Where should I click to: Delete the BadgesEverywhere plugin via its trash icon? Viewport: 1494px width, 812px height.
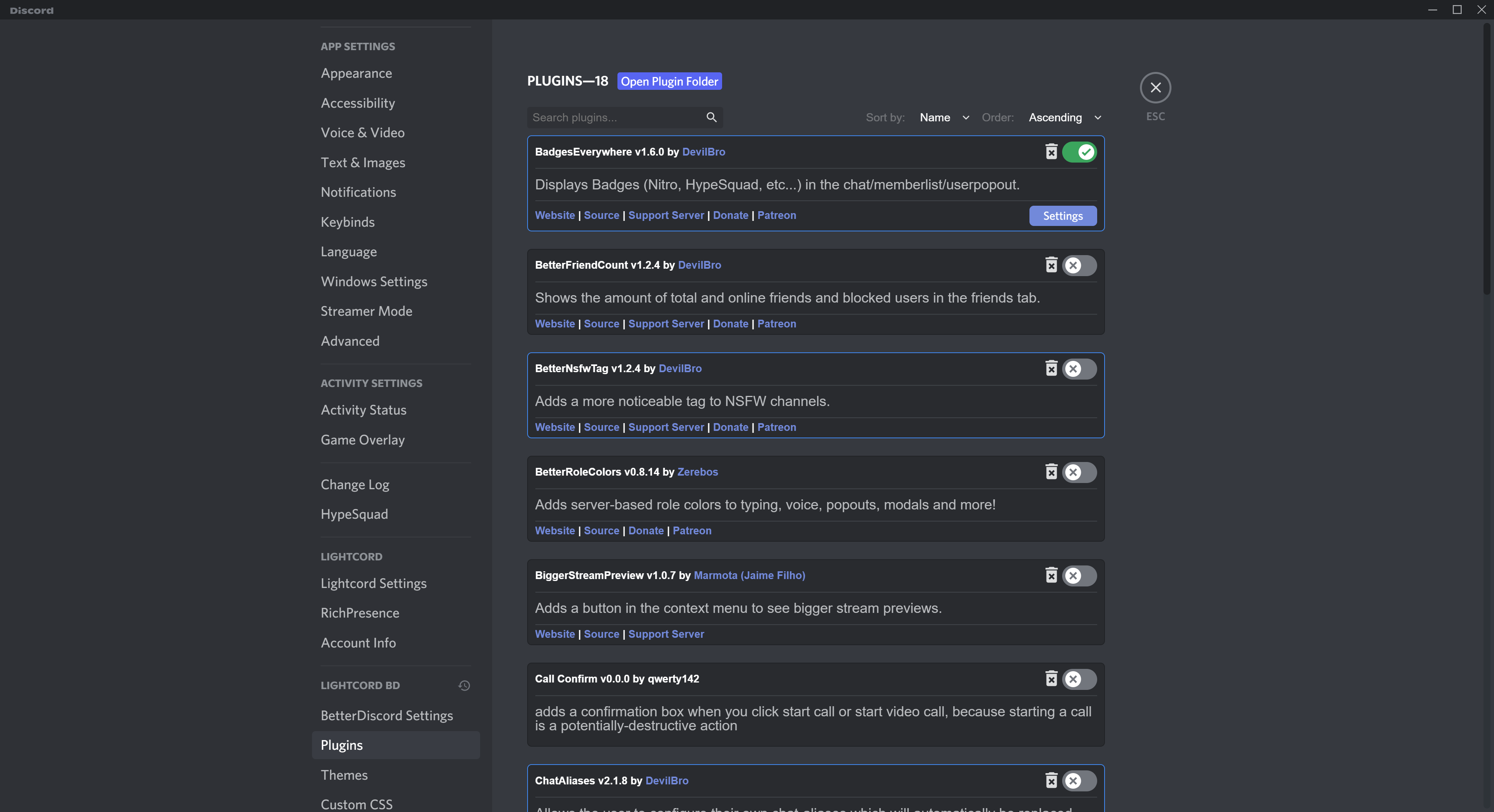coord(1052,152)
